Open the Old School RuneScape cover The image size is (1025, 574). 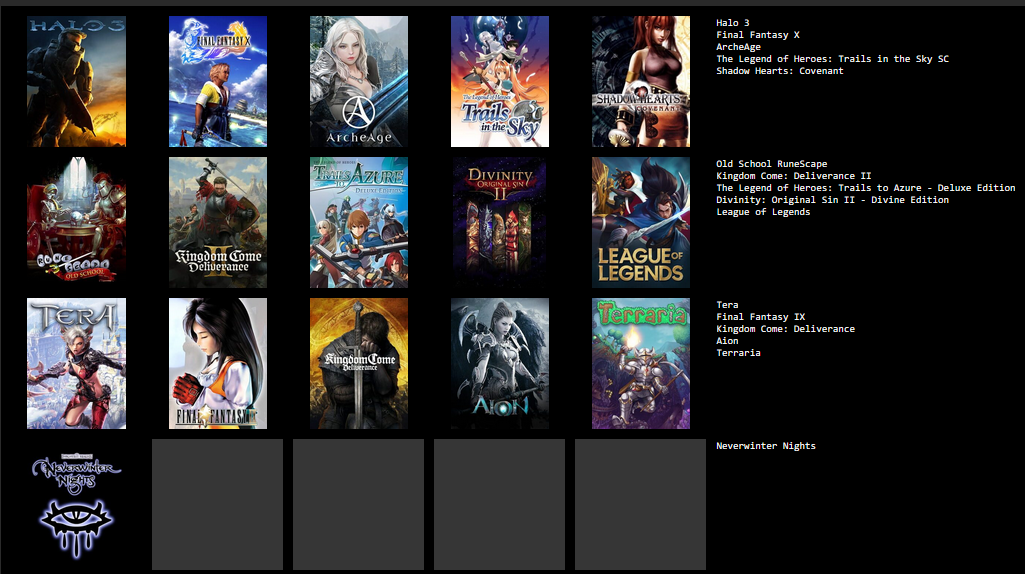pos(76,222)
